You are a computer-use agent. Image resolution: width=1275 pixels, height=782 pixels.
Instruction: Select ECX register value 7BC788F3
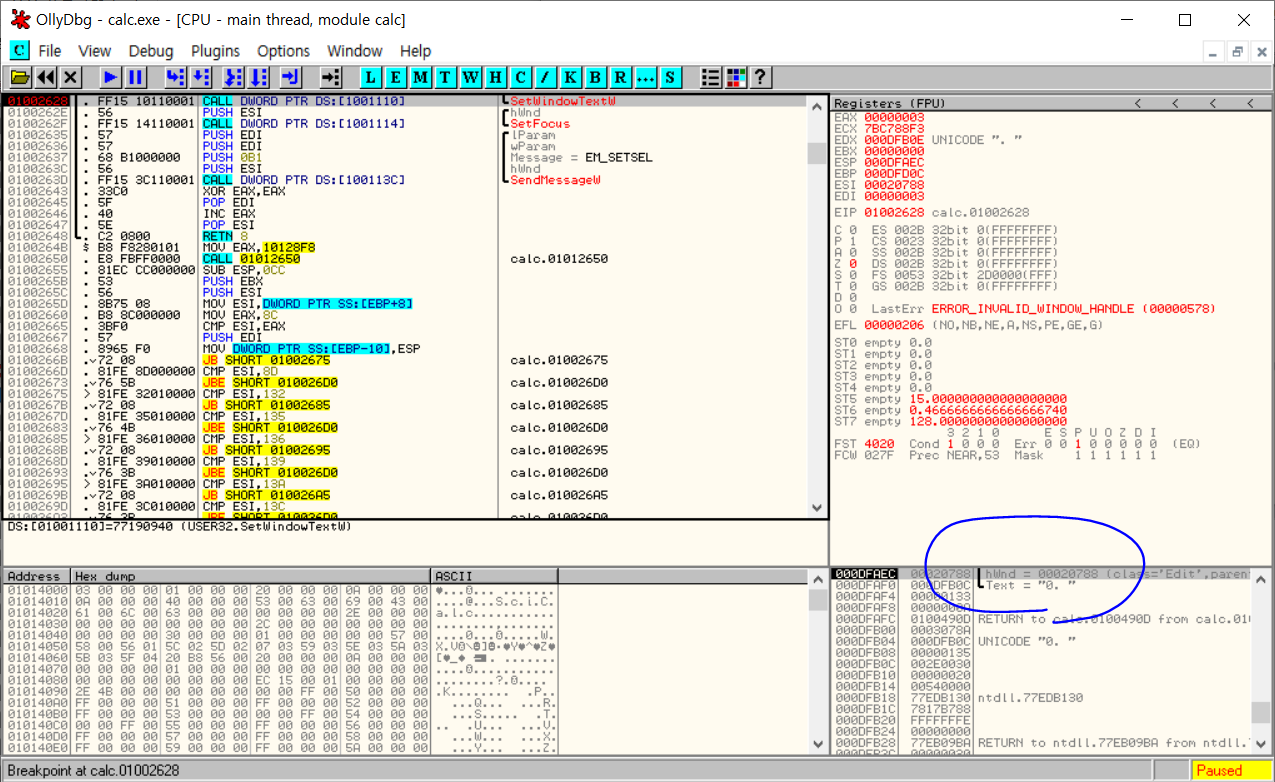point(895,129)
